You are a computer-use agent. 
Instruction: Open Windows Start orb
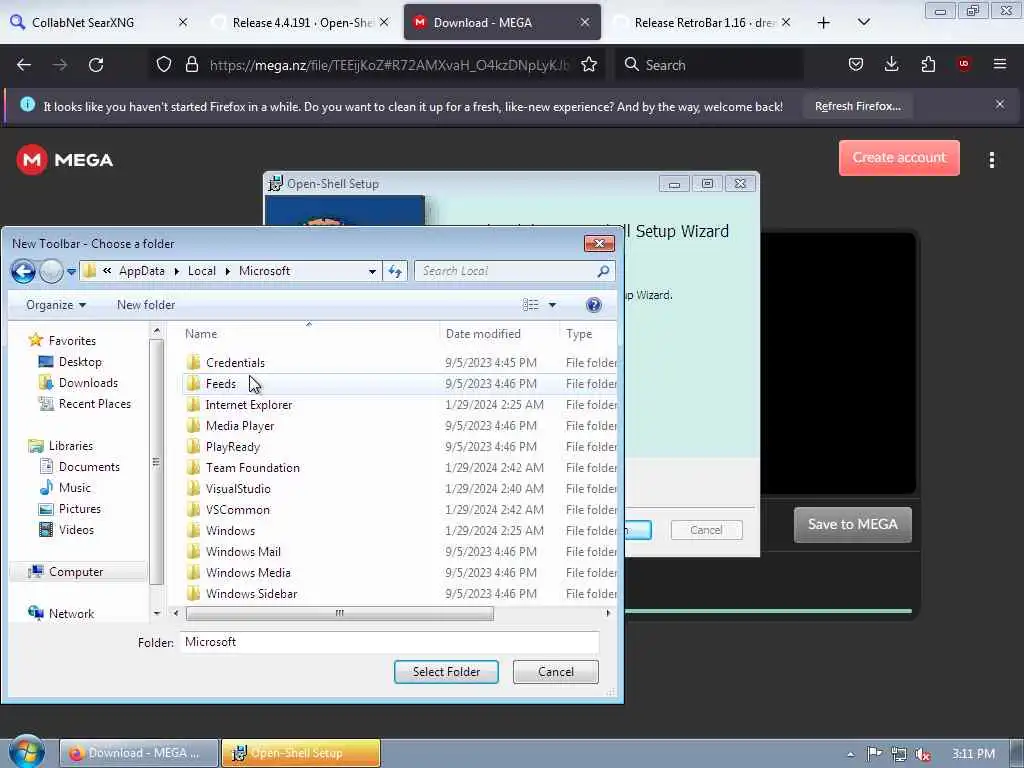(26, 752)
